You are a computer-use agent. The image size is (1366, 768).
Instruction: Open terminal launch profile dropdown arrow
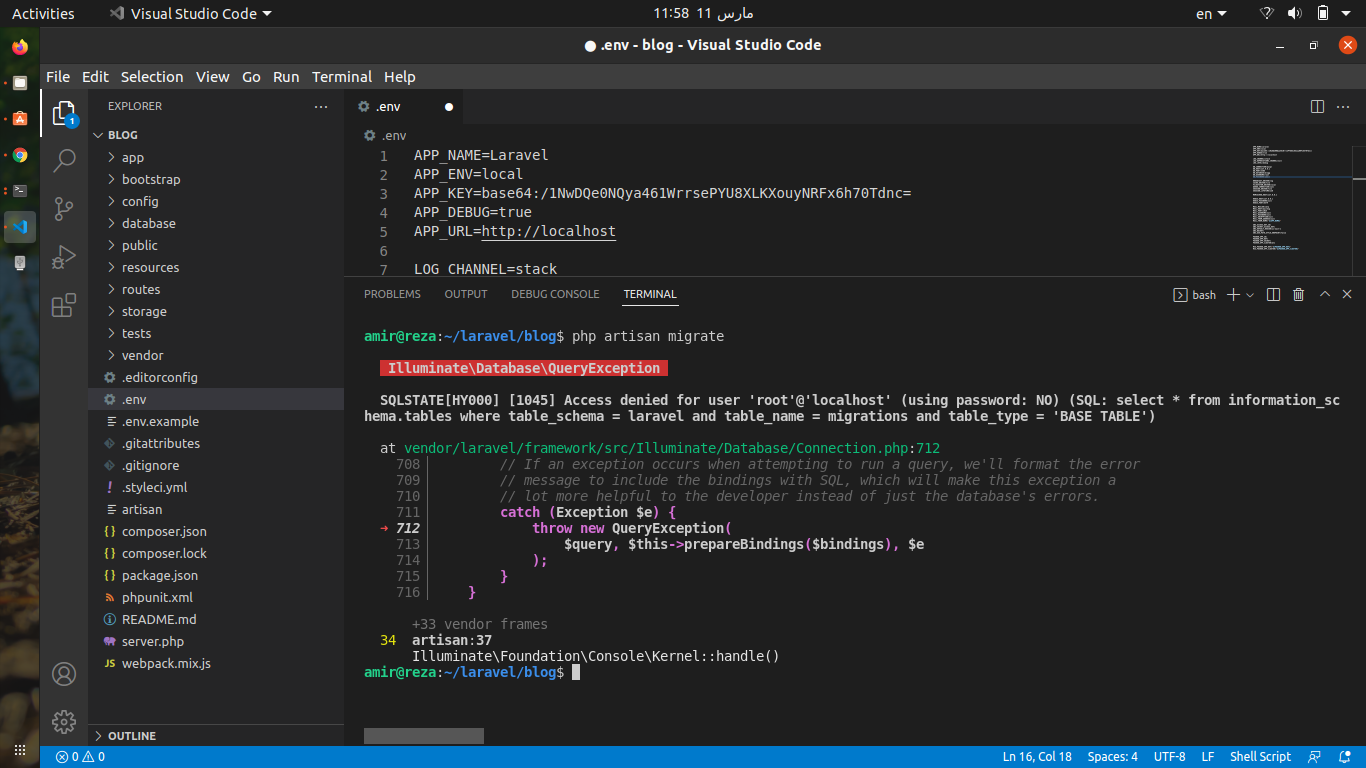coord(1250,295)
